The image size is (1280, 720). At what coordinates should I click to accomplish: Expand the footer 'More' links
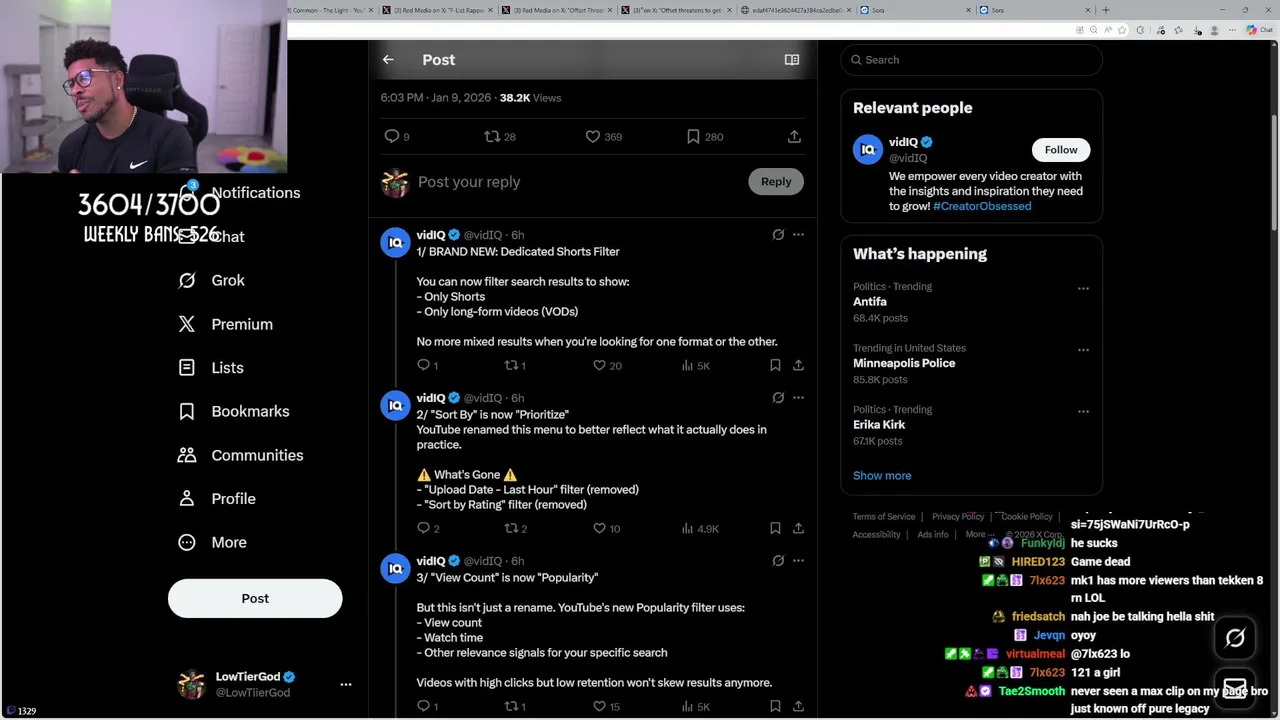(x=980, y=534)
